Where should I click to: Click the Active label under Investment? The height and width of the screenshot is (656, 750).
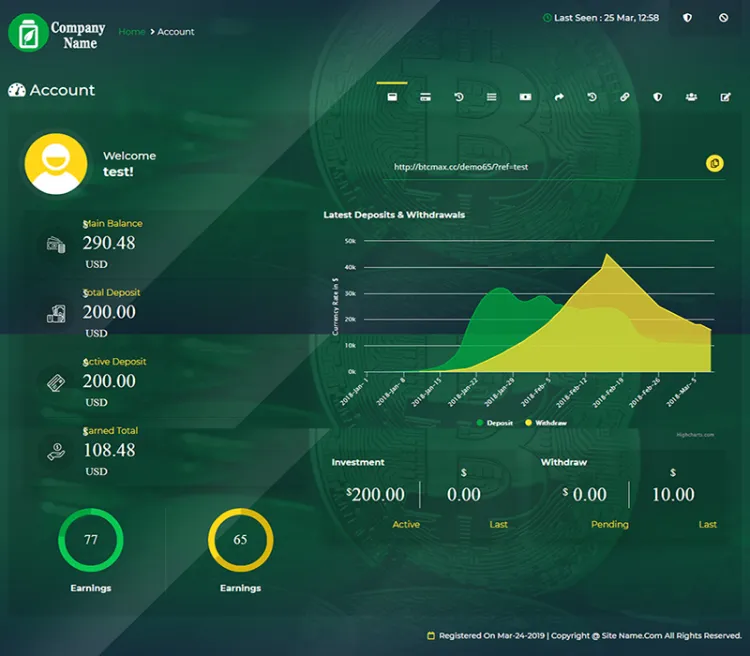(406, 524)
